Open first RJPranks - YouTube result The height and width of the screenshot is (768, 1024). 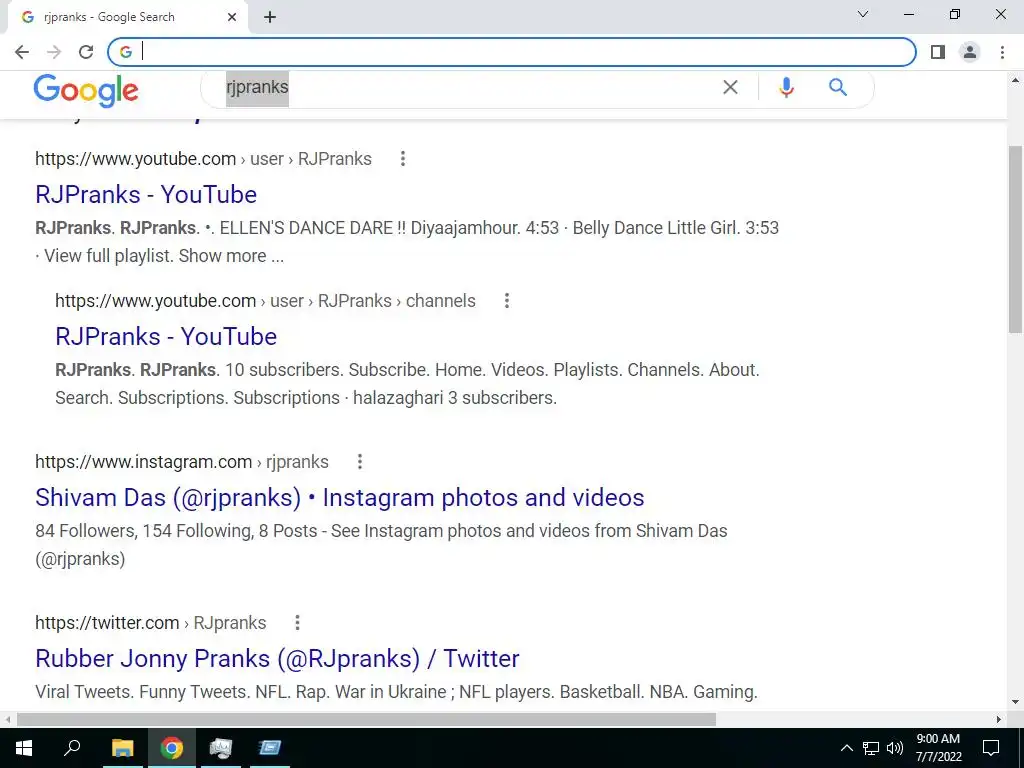146,195
